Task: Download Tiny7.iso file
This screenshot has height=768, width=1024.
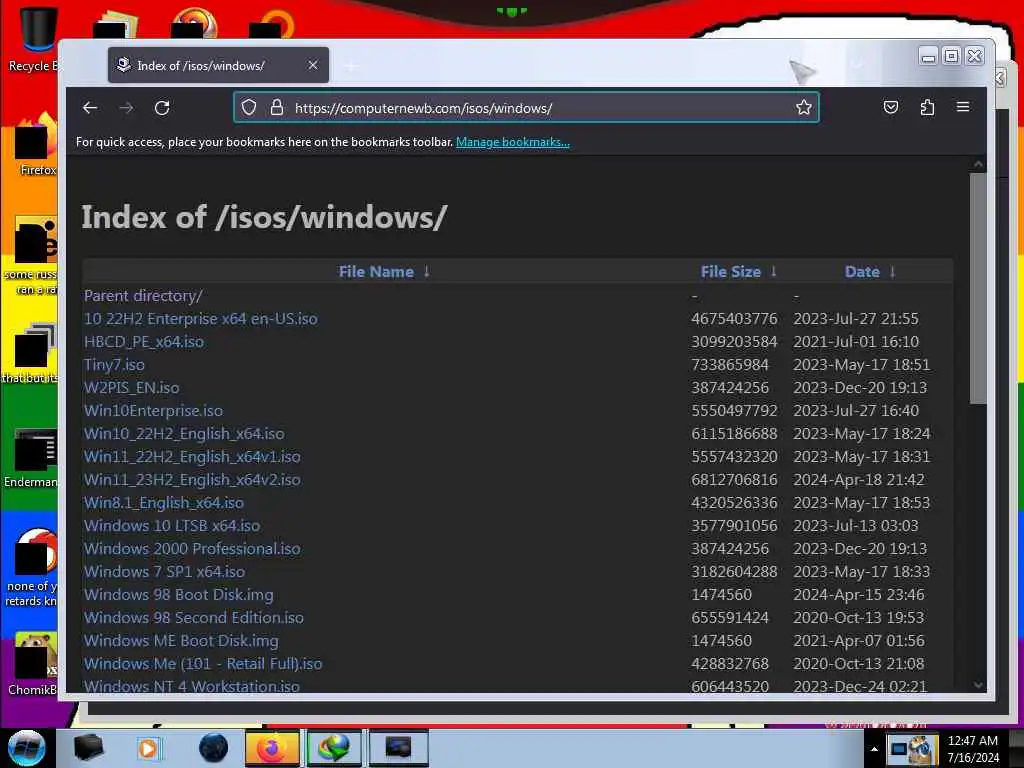Action: tap(114, 364)
